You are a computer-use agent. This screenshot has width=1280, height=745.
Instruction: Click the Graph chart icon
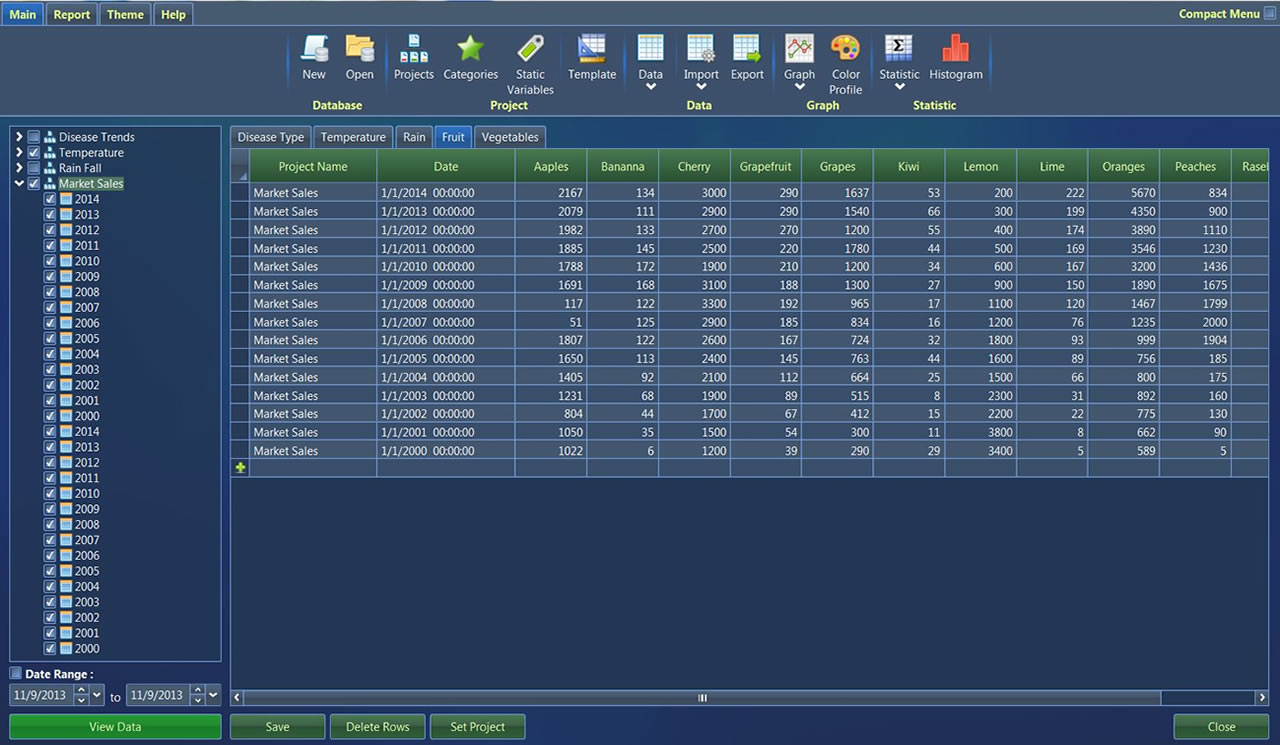[799, 48]
